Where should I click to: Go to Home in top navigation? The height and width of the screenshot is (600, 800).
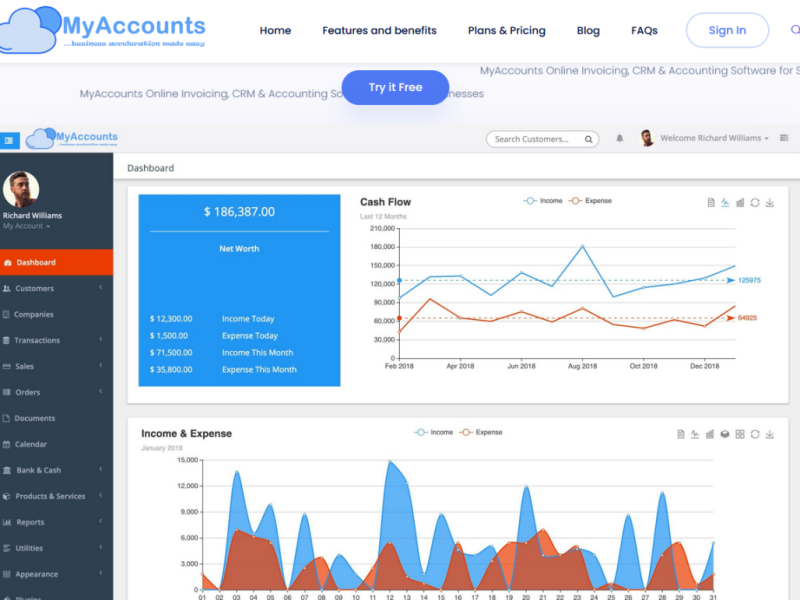pos(275,31)
